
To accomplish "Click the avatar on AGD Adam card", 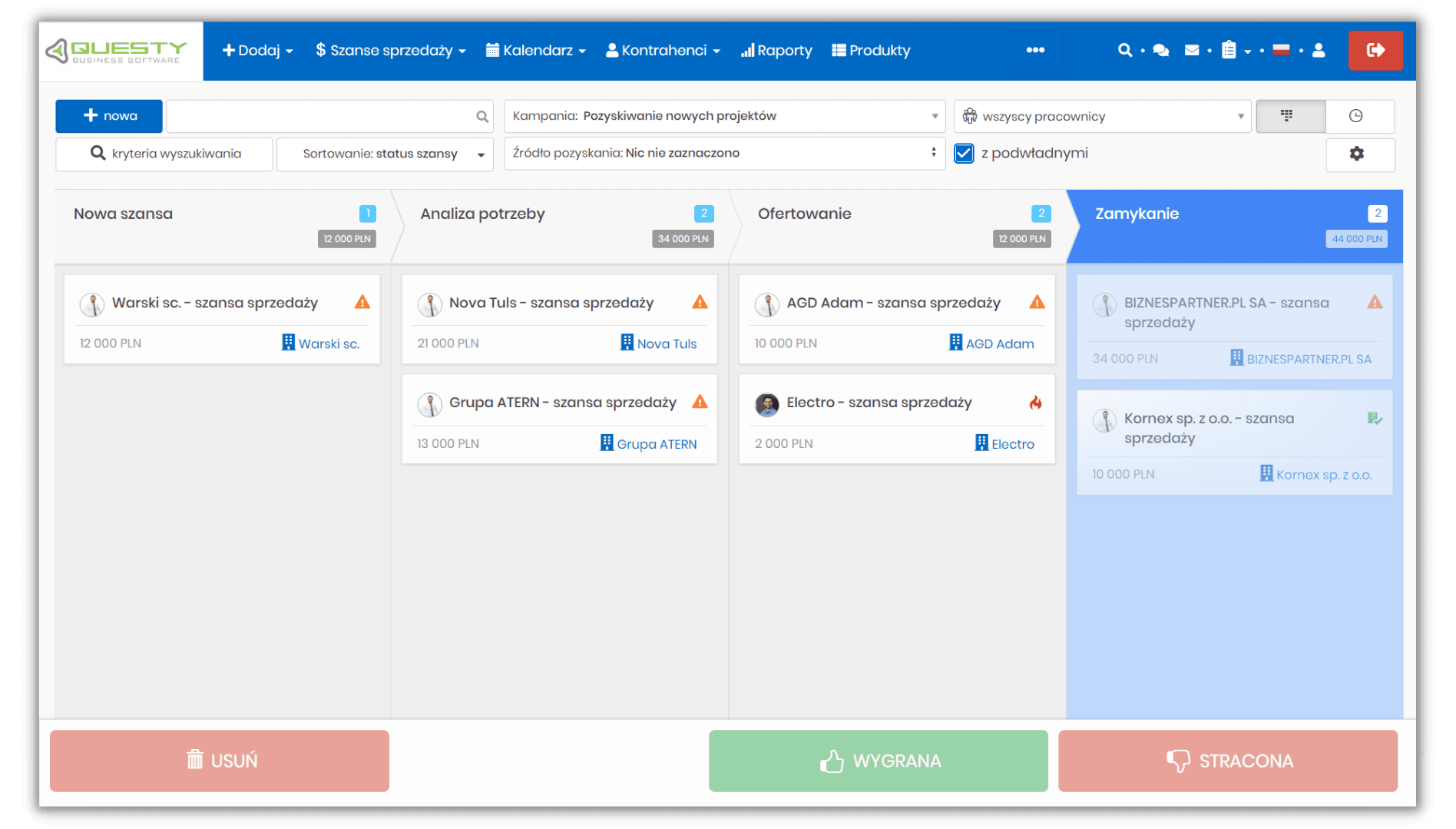I will tap(766, 304).
